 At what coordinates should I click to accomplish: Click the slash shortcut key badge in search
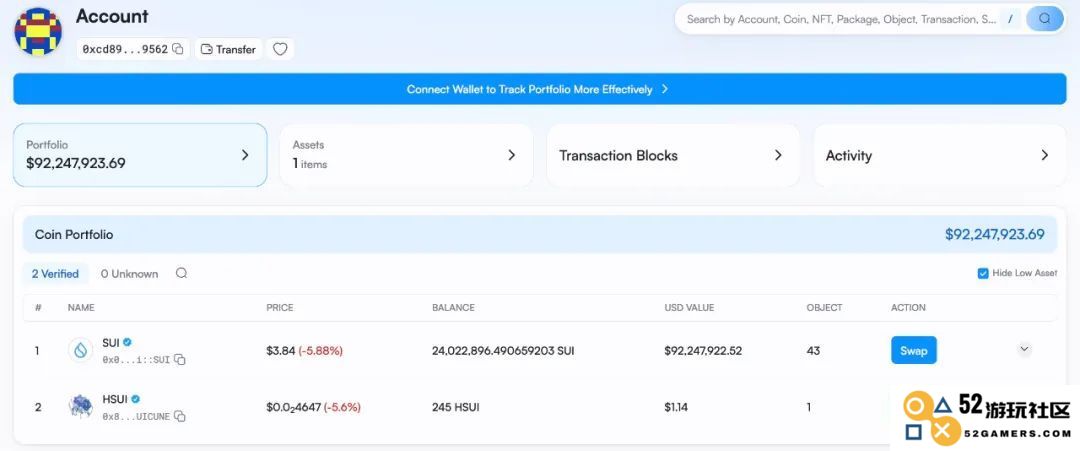tap(1010, 19)
